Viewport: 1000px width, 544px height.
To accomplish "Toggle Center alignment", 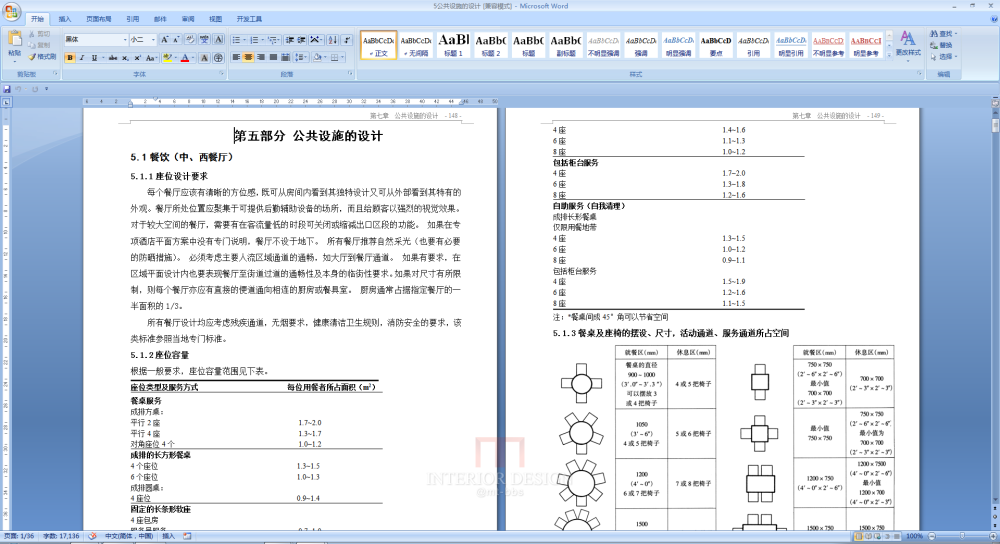I will click(x=248, y=57).
